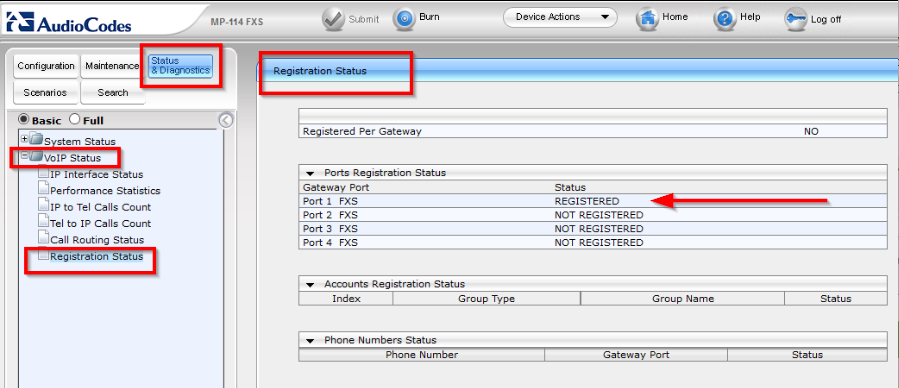Click the Submit button label
The width and height of the screenshot is (899, 388).
pos(363,19)
